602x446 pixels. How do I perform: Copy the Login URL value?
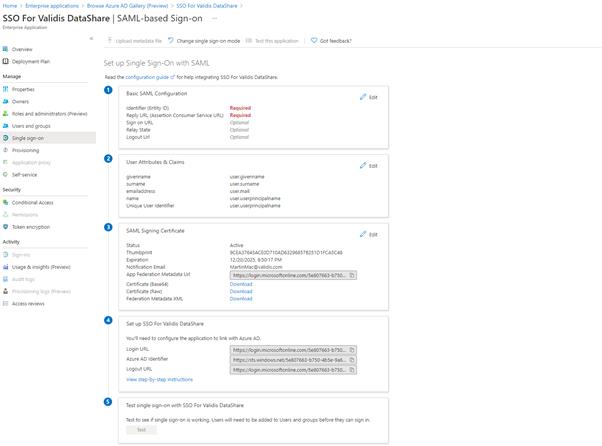352,350
